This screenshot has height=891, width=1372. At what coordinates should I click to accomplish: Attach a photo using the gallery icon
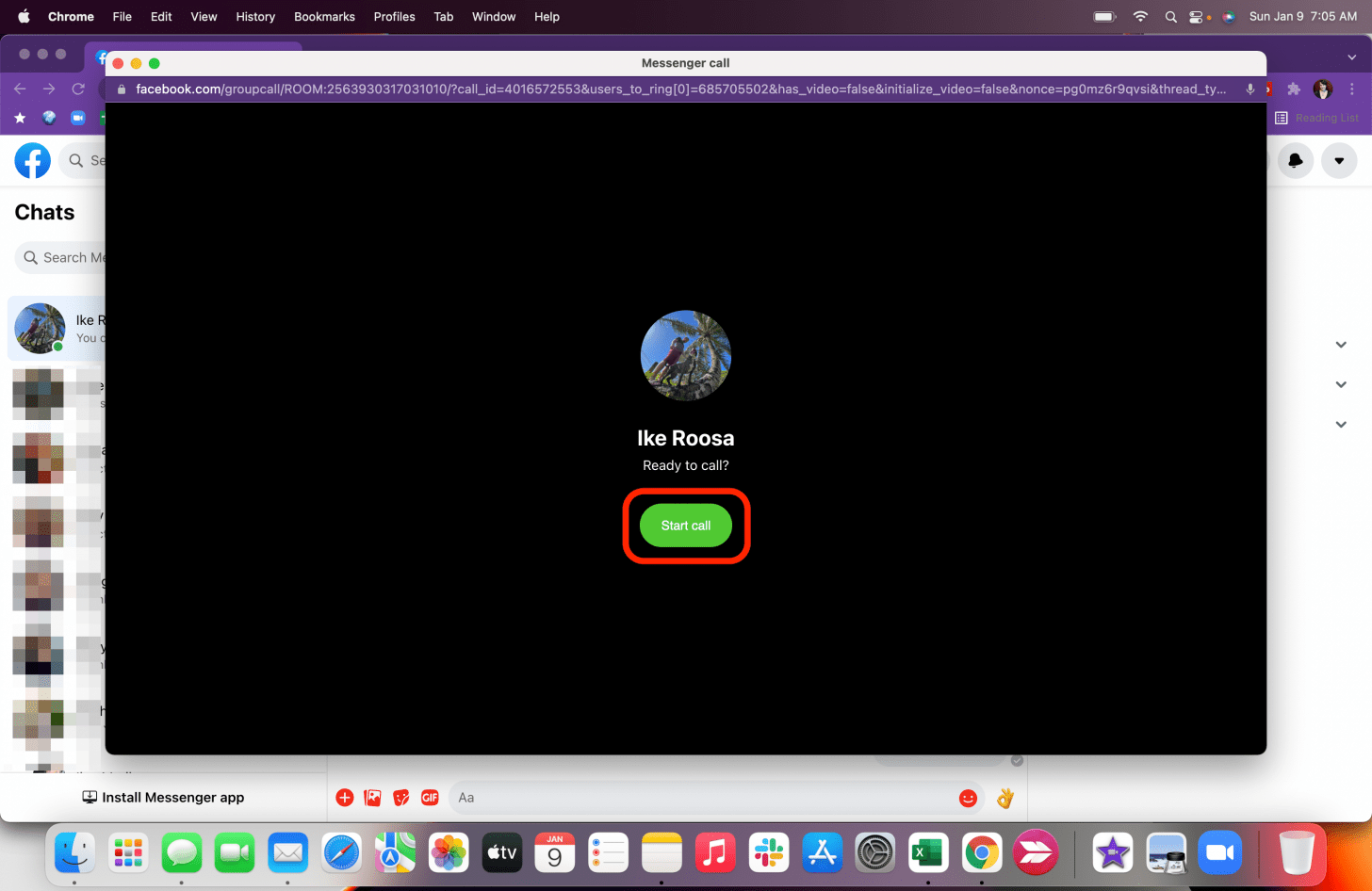click(x=372, y=797)
